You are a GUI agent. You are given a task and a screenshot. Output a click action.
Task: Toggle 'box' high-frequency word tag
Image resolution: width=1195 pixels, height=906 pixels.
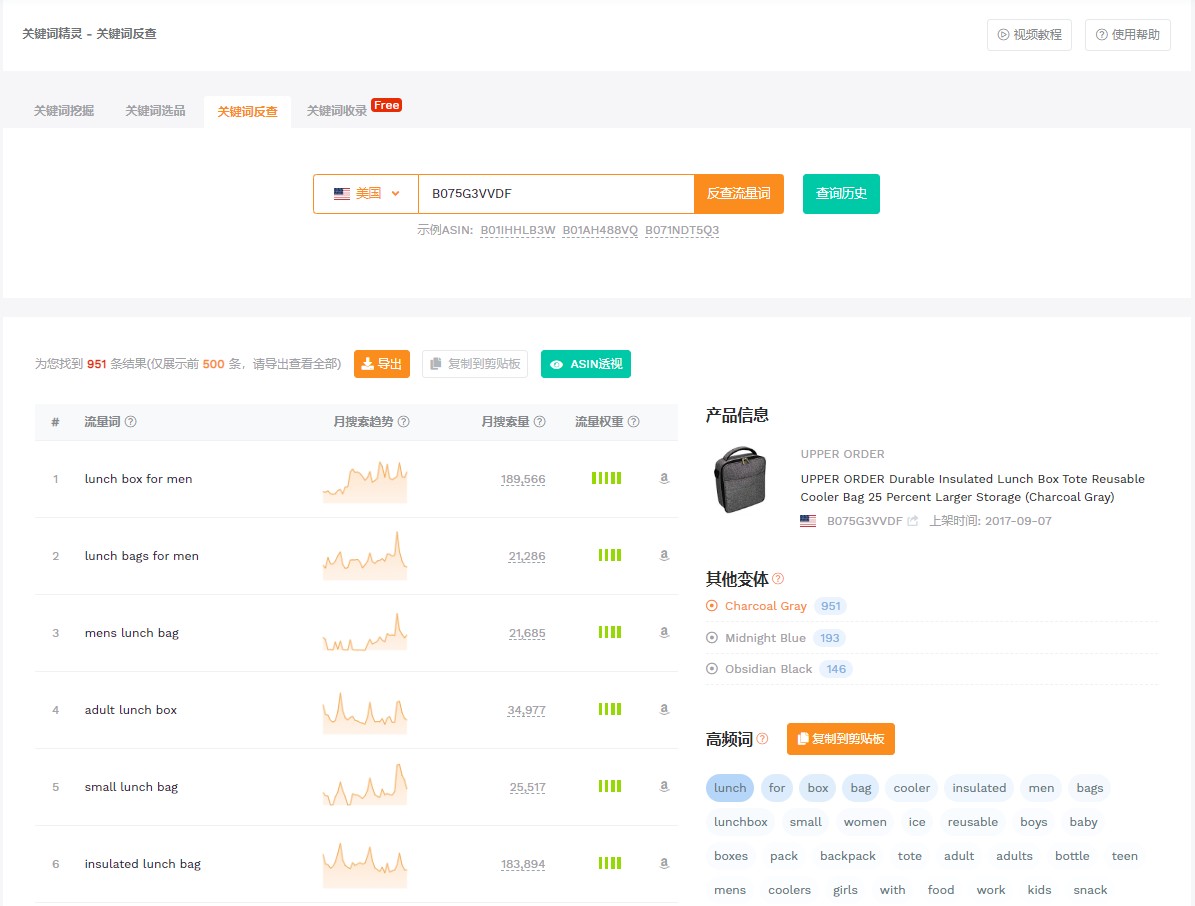pyautogui.click(x=818, y=788)
